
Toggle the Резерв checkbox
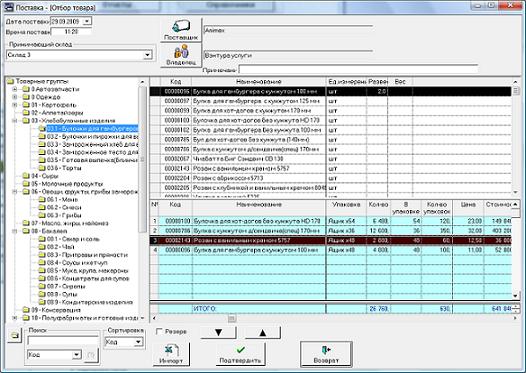pyautogui.click(x=160, y=331)
